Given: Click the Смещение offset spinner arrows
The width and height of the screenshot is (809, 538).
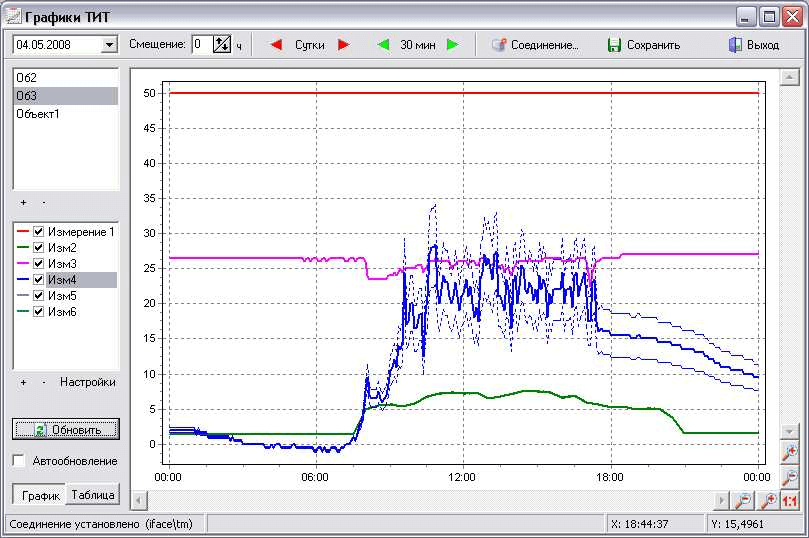Looking at the screenshot, I should coord(222,45).
